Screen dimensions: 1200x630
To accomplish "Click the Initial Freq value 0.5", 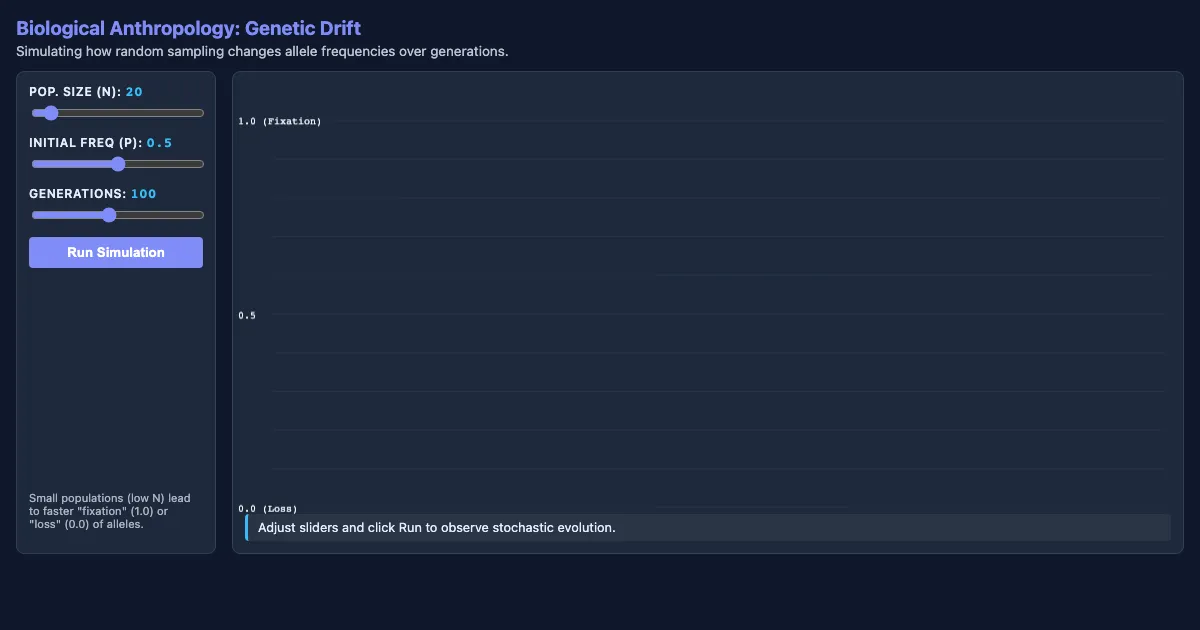I will point(160,143).
